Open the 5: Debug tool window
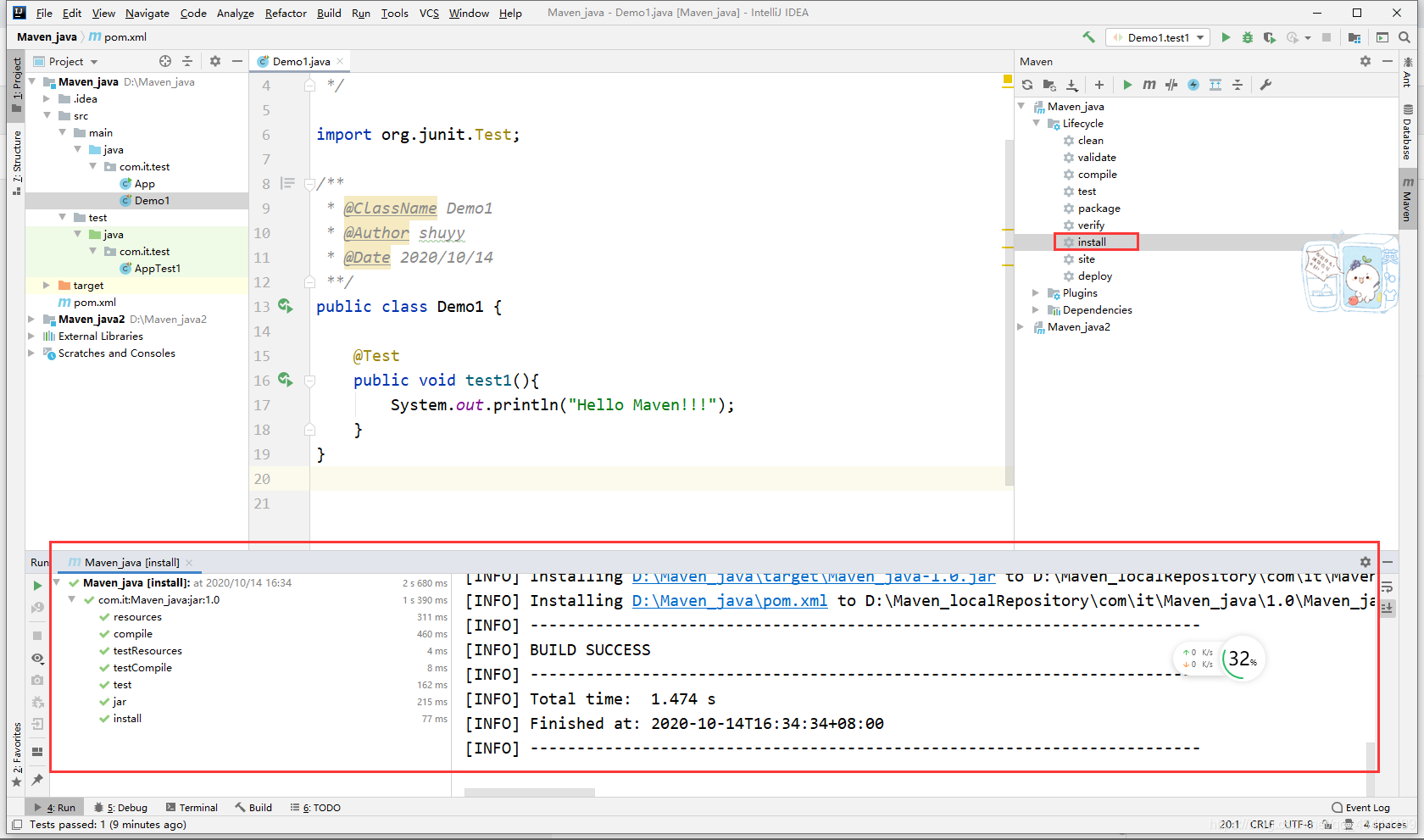This screenshot has height=840, width=1424. 120,808
